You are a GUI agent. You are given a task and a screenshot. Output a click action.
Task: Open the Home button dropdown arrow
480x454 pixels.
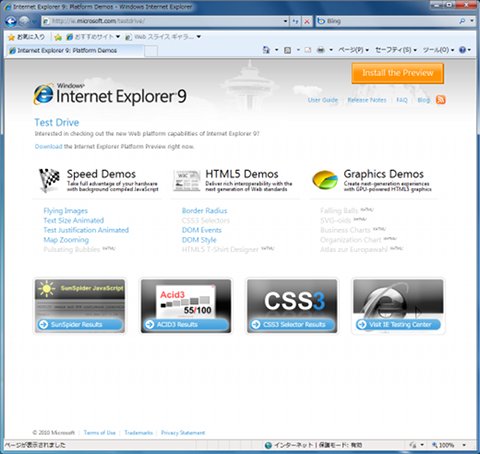click(277, 50)
